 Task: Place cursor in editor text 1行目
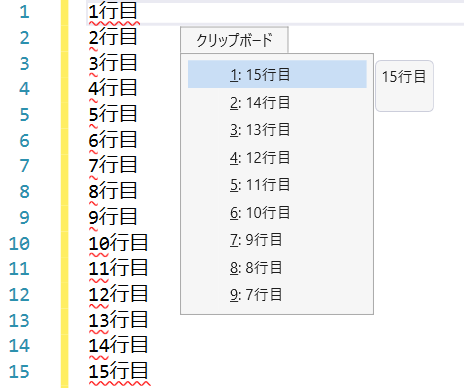pos(113,11)
